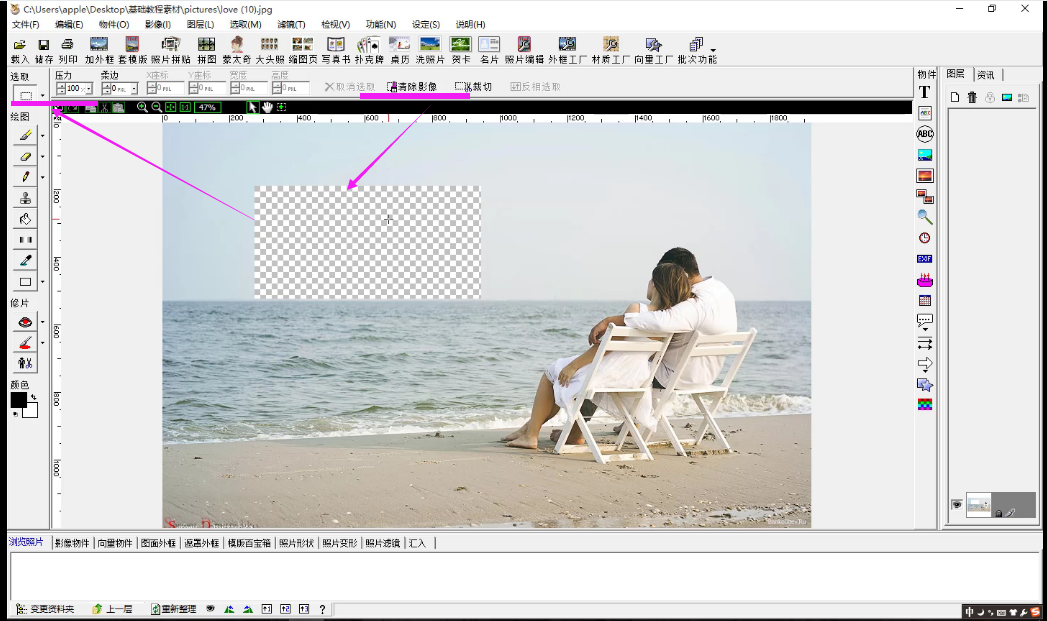Image resolution: width=1047 pixels, height=621 pixels.
Task: Open the 文件(F) menu
Action: coord(25,24)
